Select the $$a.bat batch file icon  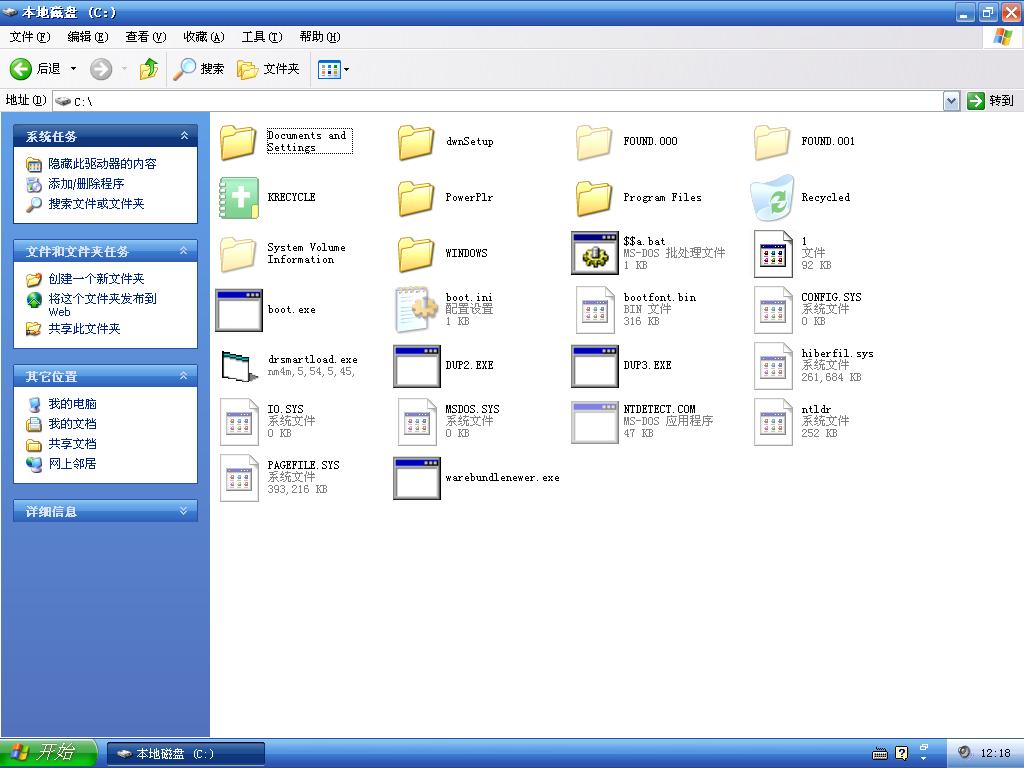595,254
